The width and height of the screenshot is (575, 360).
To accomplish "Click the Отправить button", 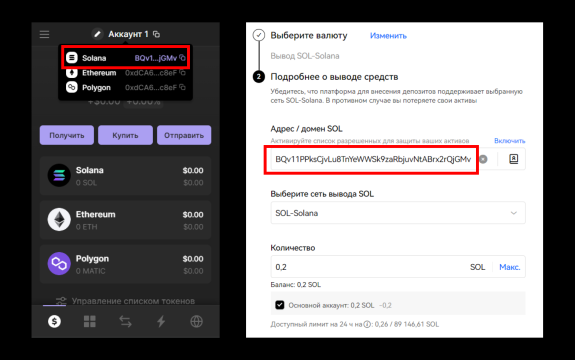I will pos(184,135).
